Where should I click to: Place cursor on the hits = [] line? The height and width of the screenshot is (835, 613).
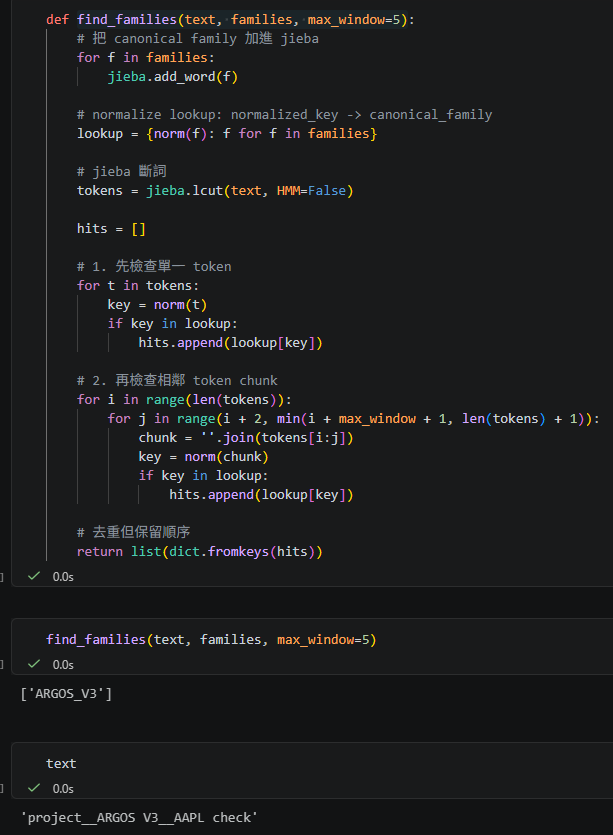[x=111, y=229]
